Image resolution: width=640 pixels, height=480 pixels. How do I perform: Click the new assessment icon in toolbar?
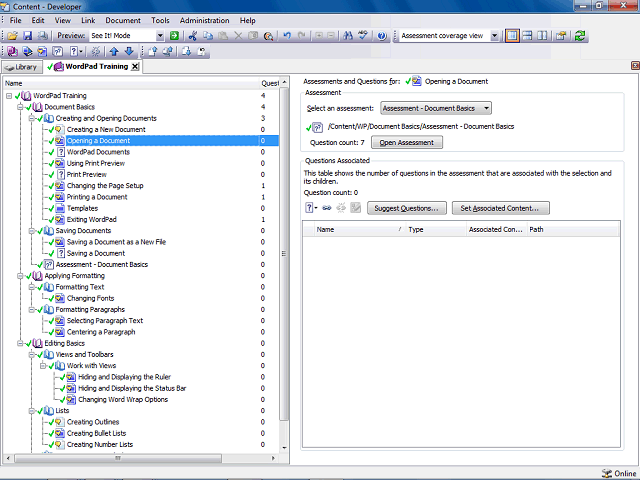(58, 51)
